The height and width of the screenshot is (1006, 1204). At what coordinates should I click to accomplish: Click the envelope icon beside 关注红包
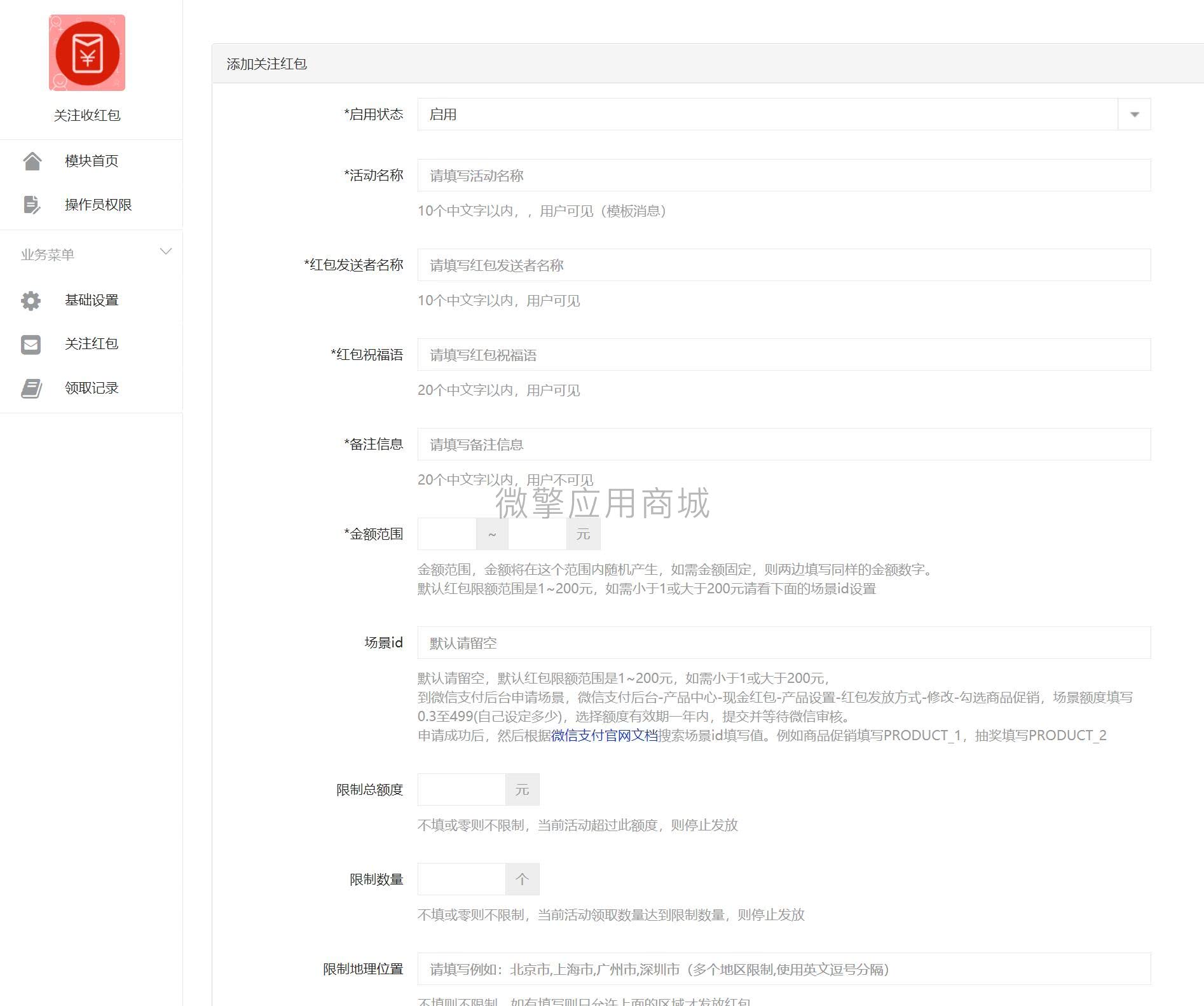pos(31,344)
